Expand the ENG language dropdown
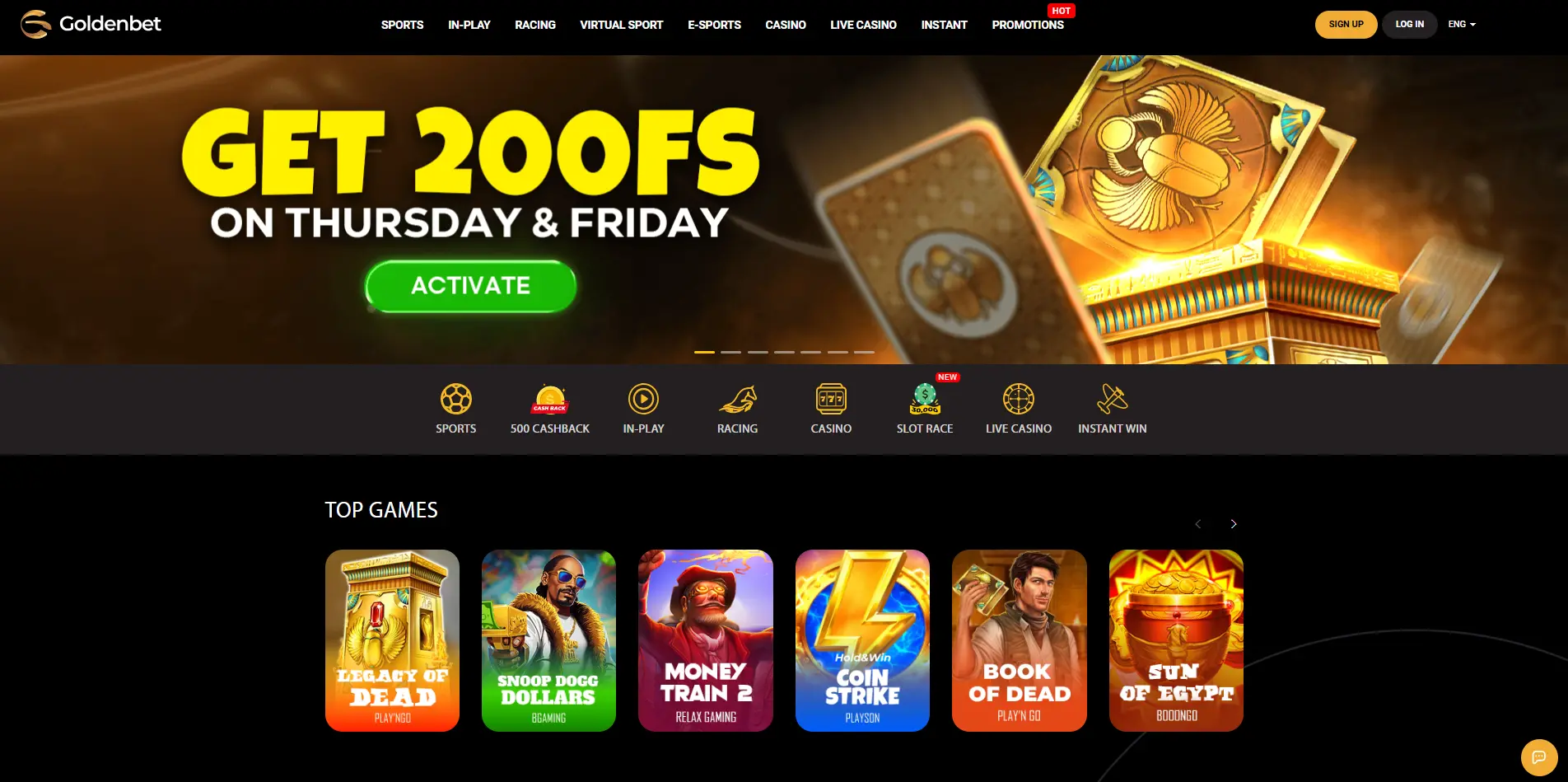The width and height of the screenshot is (1568, 782). click(1462, 24)
